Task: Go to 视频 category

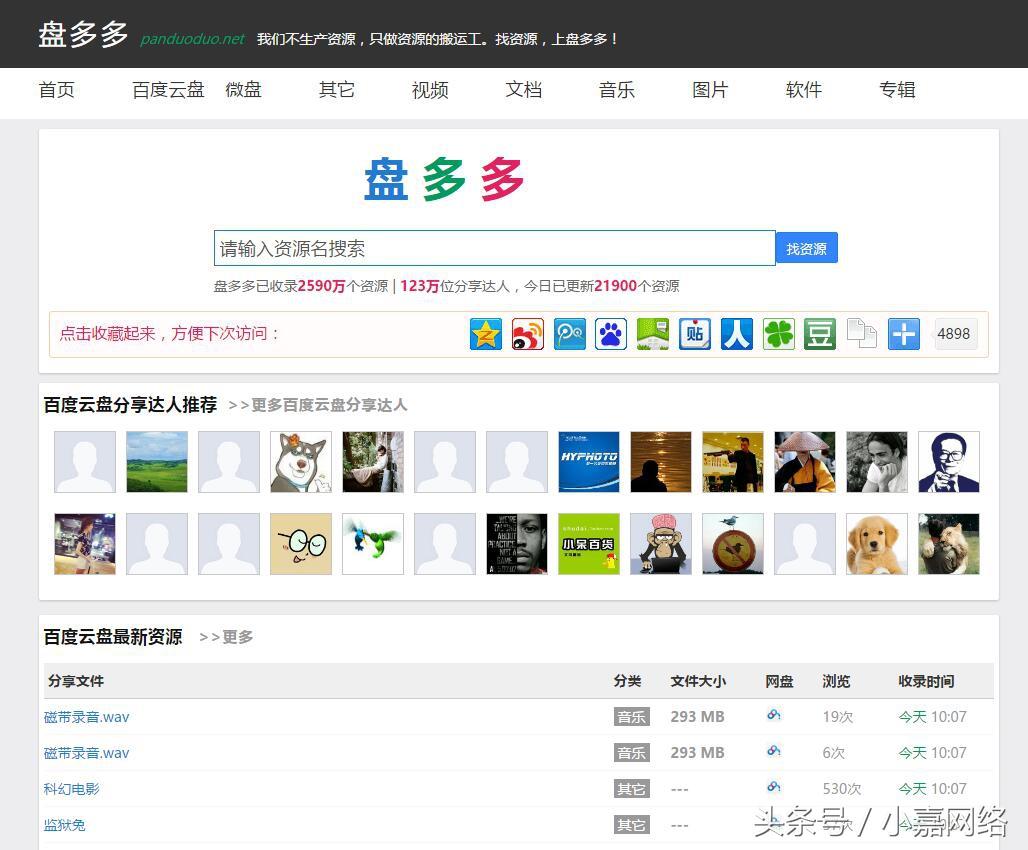Action: (x=430, y=90)
